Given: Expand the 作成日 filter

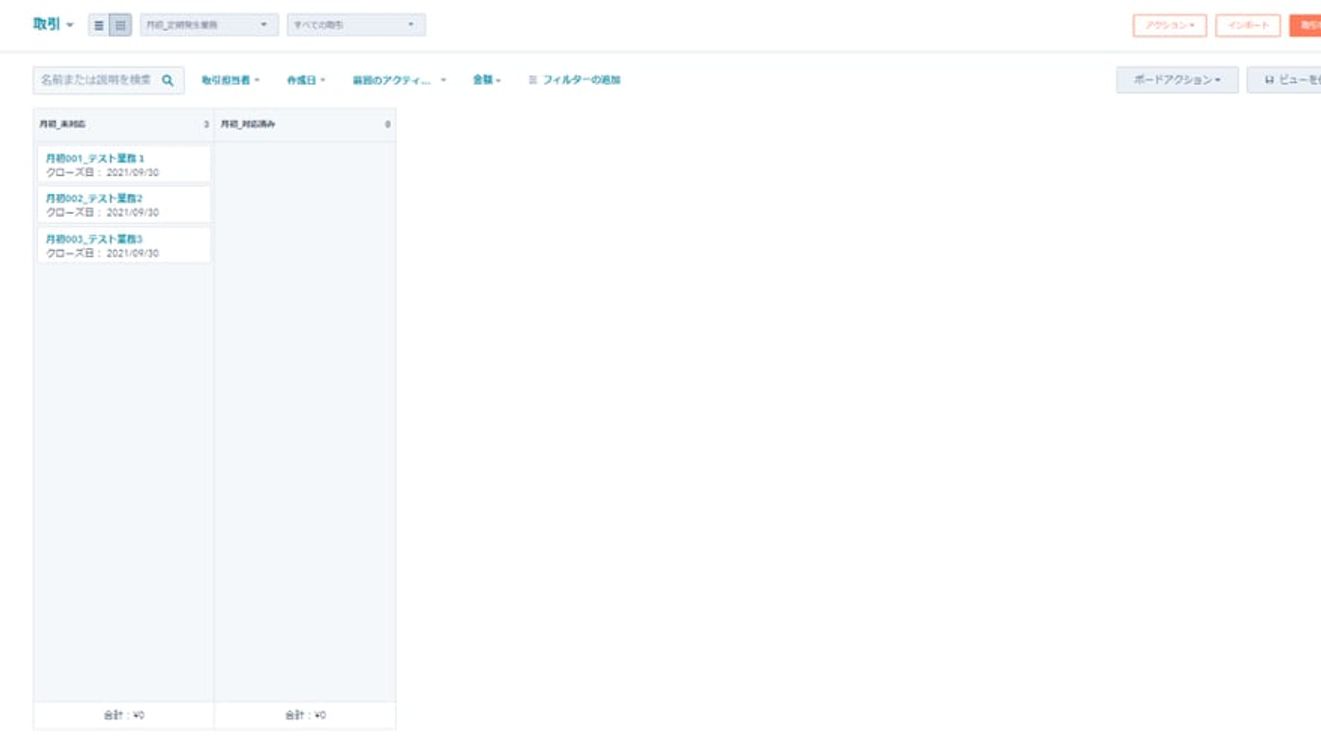Looking at the screenshot, I should (307, 80).
